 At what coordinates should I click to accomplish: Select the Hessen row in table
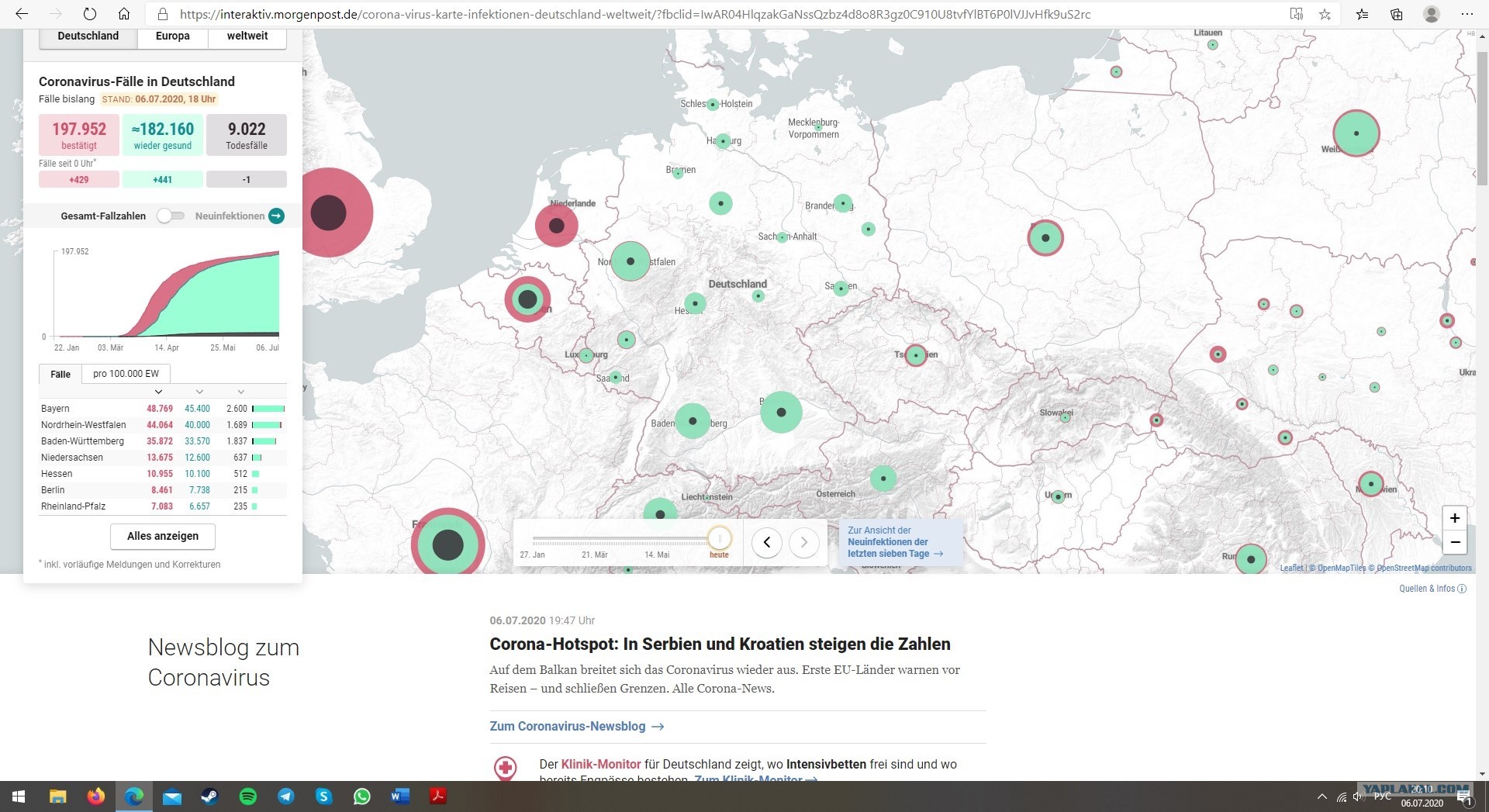pyautogui.click(x=163, y=474)
